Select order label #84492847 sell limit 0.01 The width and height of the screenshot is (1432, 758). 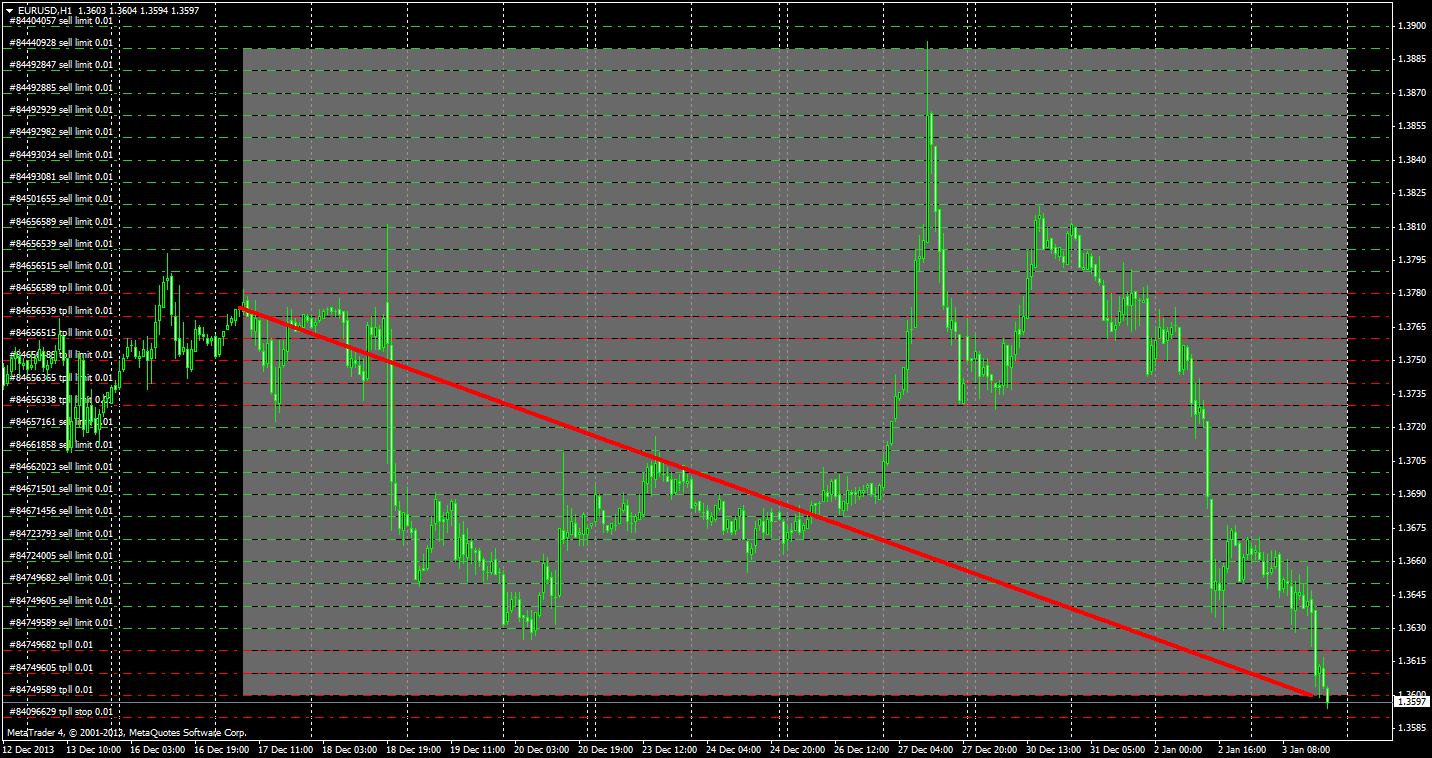click(61, 65)
